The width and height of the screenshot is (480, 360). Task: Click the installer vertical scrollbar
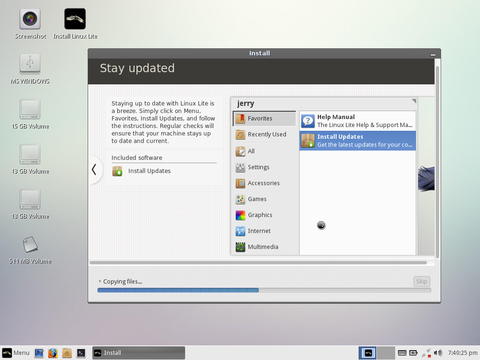coord(437,162)
